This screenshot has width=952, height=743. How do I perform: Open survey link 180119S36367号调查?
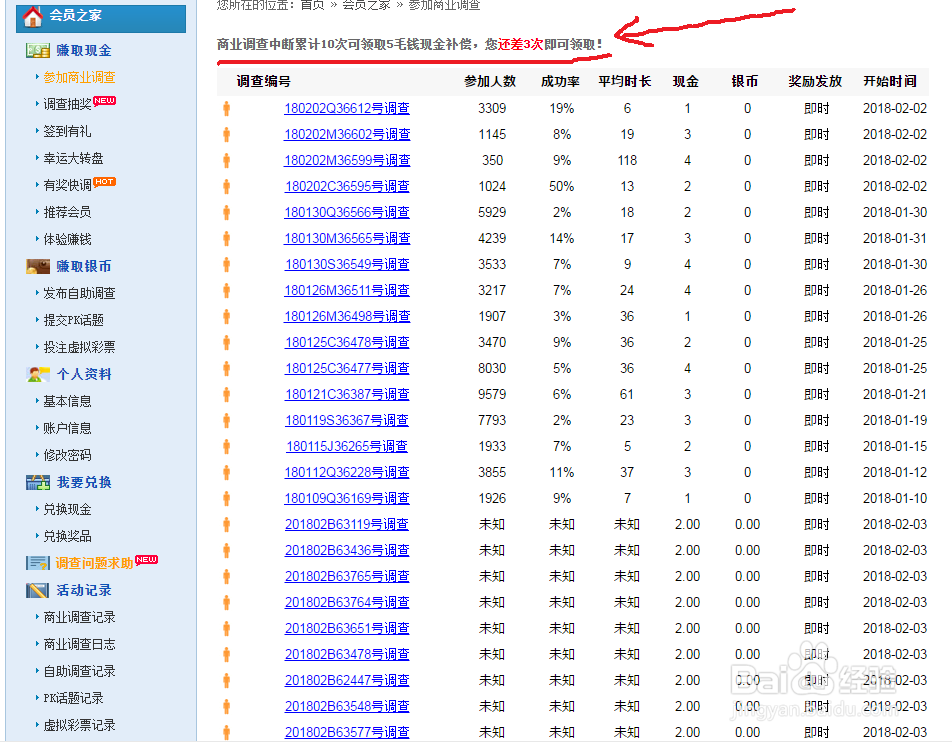pyautogui.click(x=347, y=421)
